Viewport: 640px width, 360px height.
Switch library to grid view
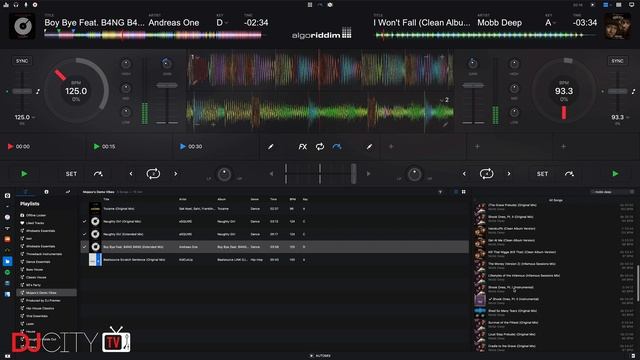coord(464,192)
